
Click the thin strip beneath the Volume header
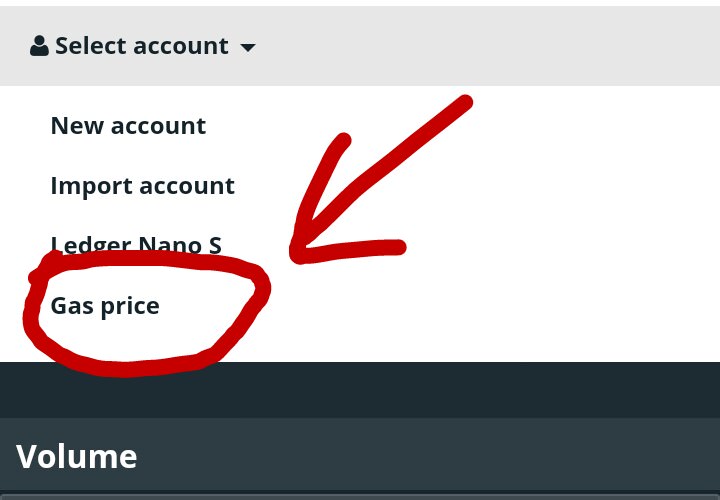click(360, 495)
